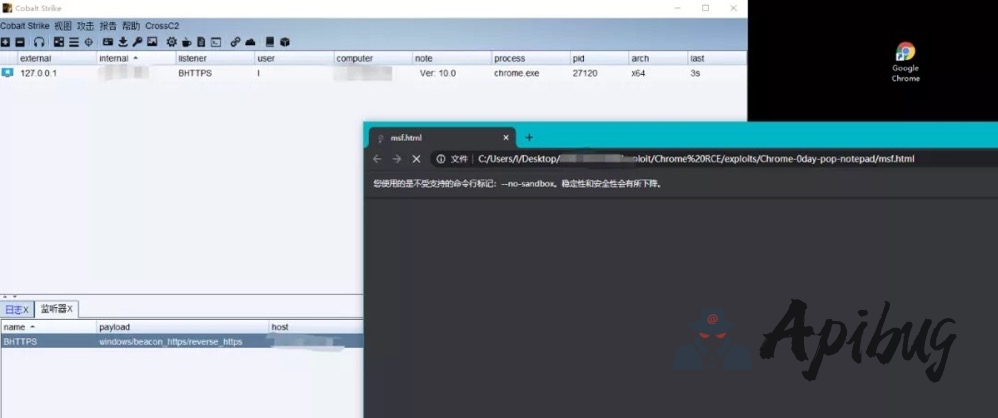Click the cube icon in toolbar

tap(284, 42)
